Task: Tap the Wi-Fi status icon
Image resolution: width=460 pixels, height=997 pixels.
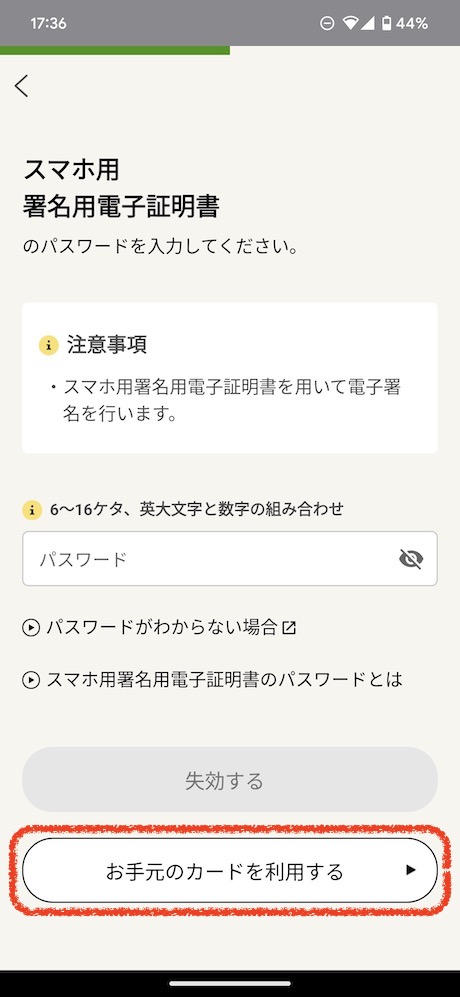Action: [x=349, y=24]
